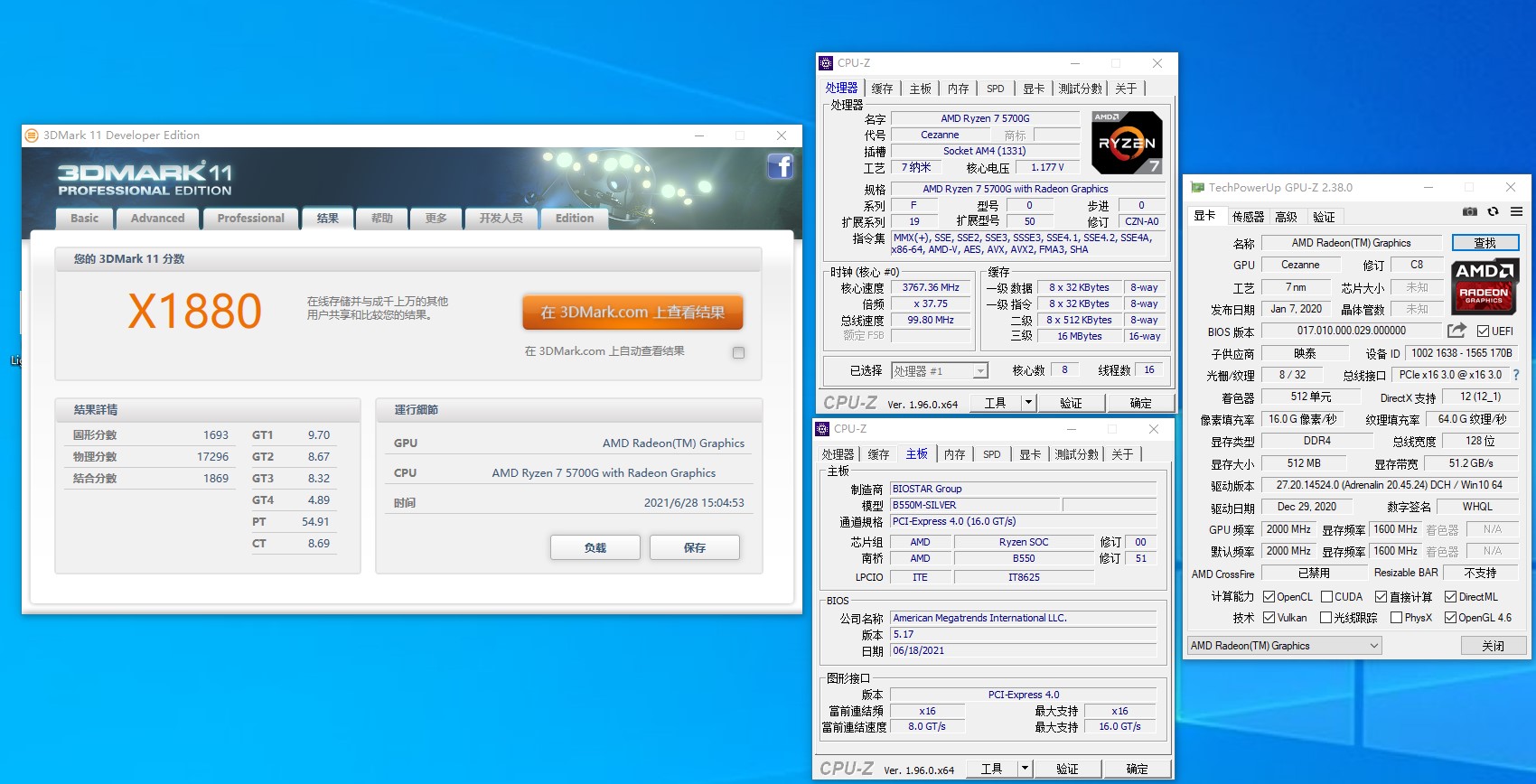
Task: Expand the 工具 dropdown arrow in top CPU-Z
Action: tap(1028, 403)
